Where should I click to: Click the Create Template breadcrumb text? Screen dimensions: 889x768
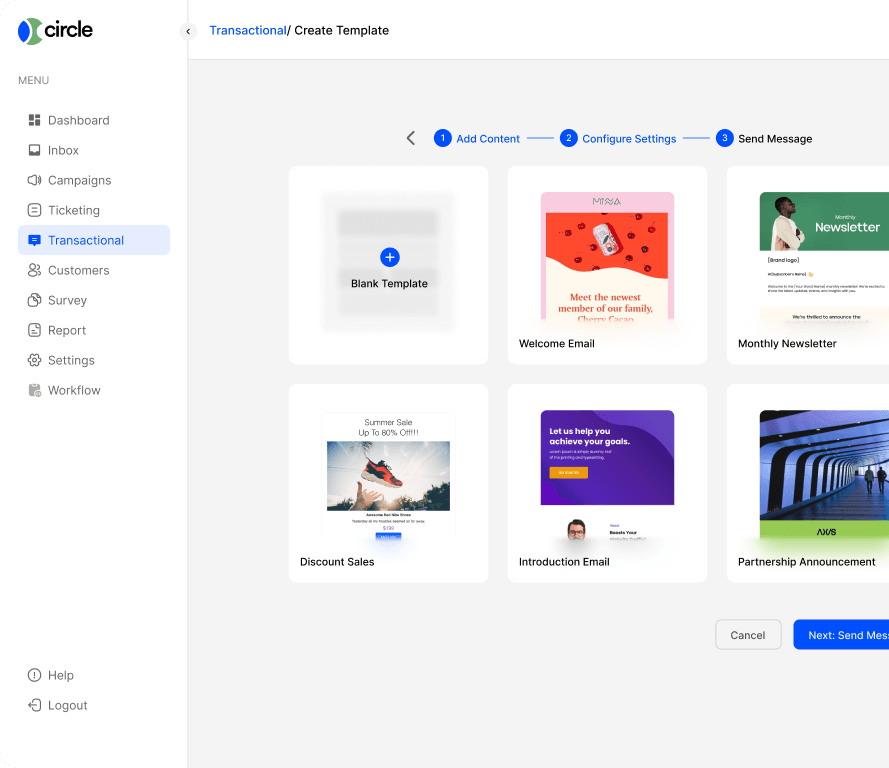point(341,31)
